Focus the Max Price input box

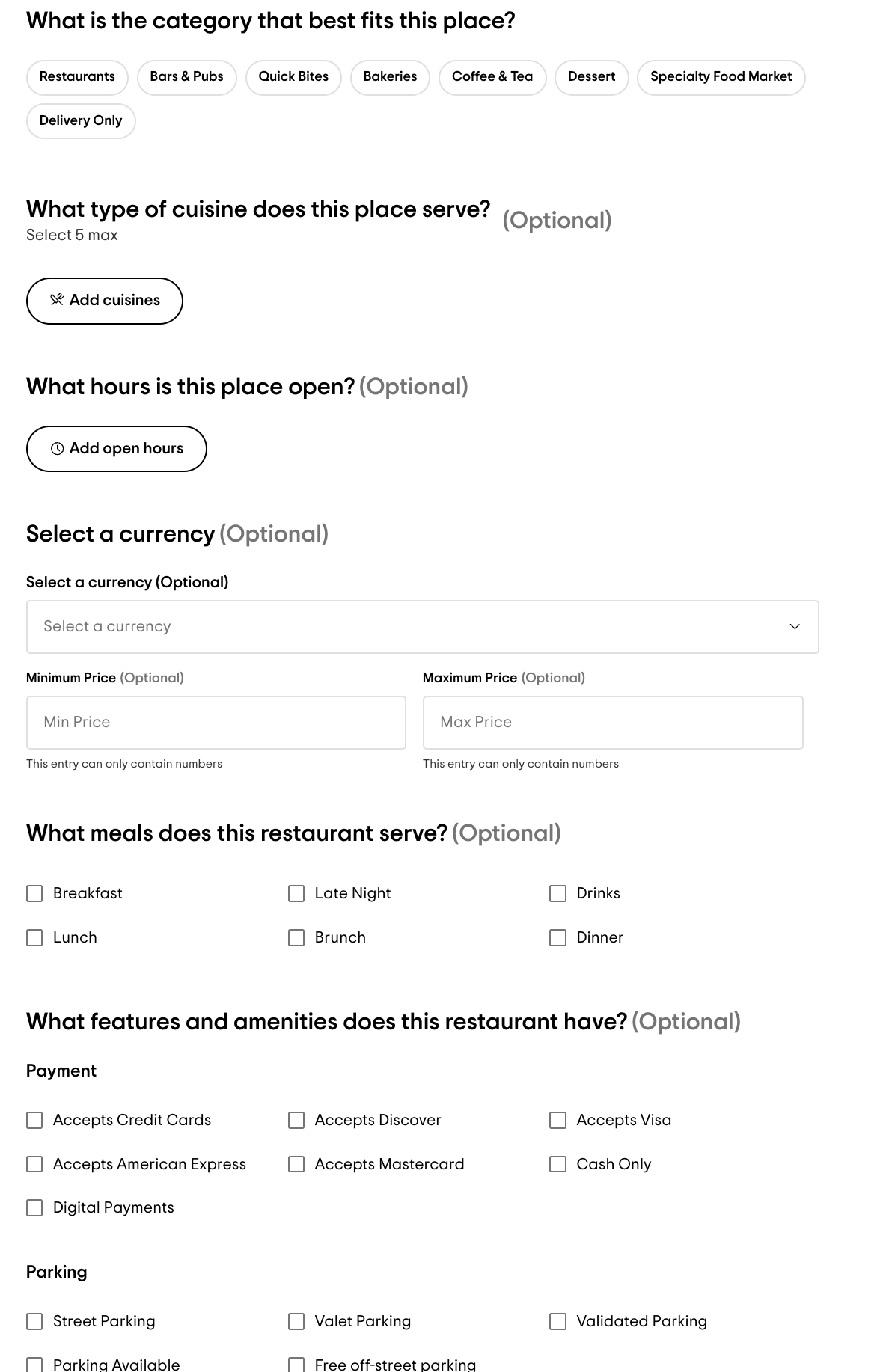[x=612, y=723]
